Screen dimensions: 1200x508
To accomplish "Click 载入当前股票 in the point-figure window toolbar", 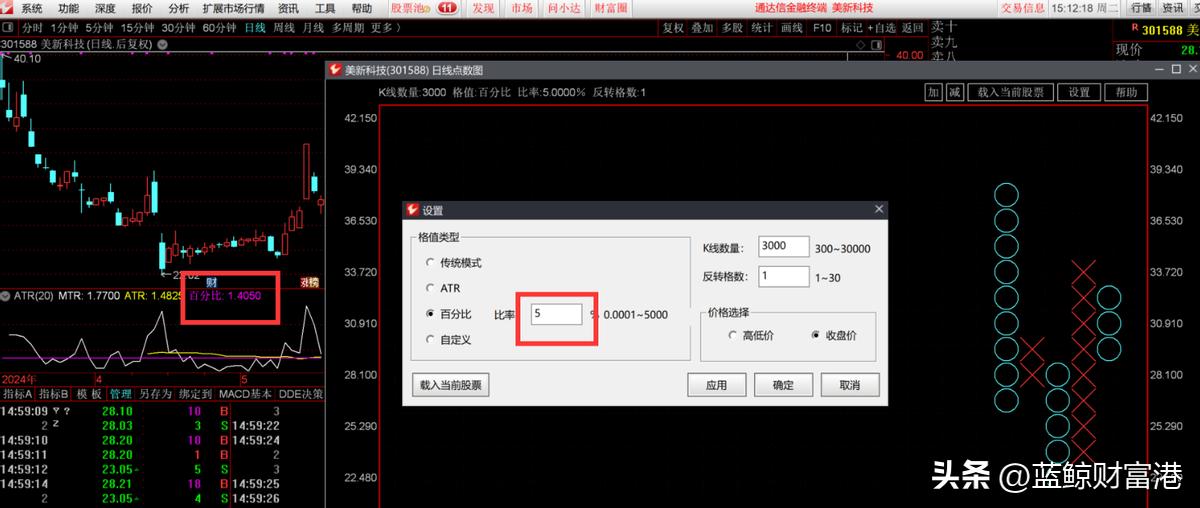I will coord(1010,92).
